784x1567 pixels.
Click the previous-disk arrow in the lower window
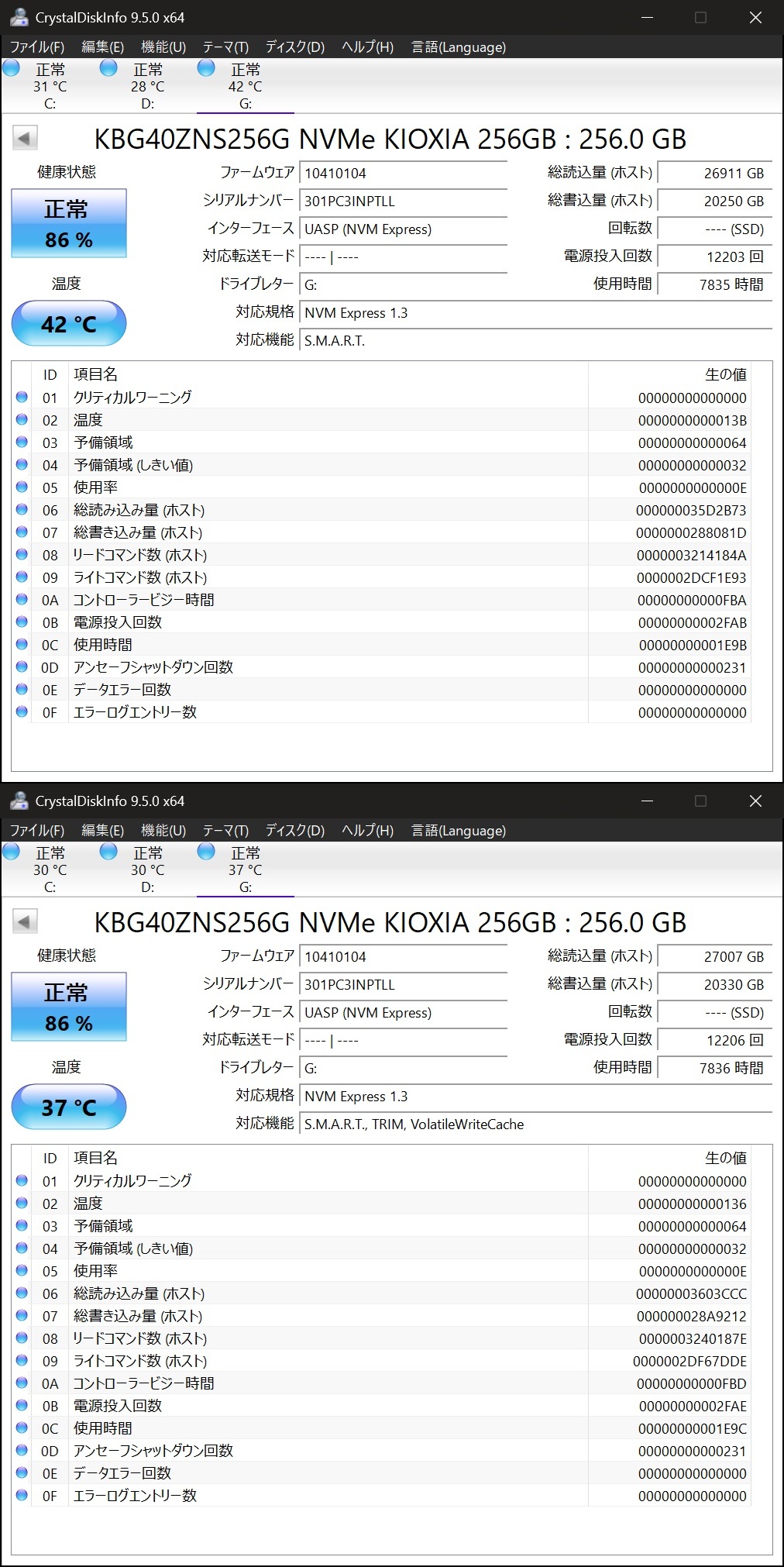click(x=25, y=922)
